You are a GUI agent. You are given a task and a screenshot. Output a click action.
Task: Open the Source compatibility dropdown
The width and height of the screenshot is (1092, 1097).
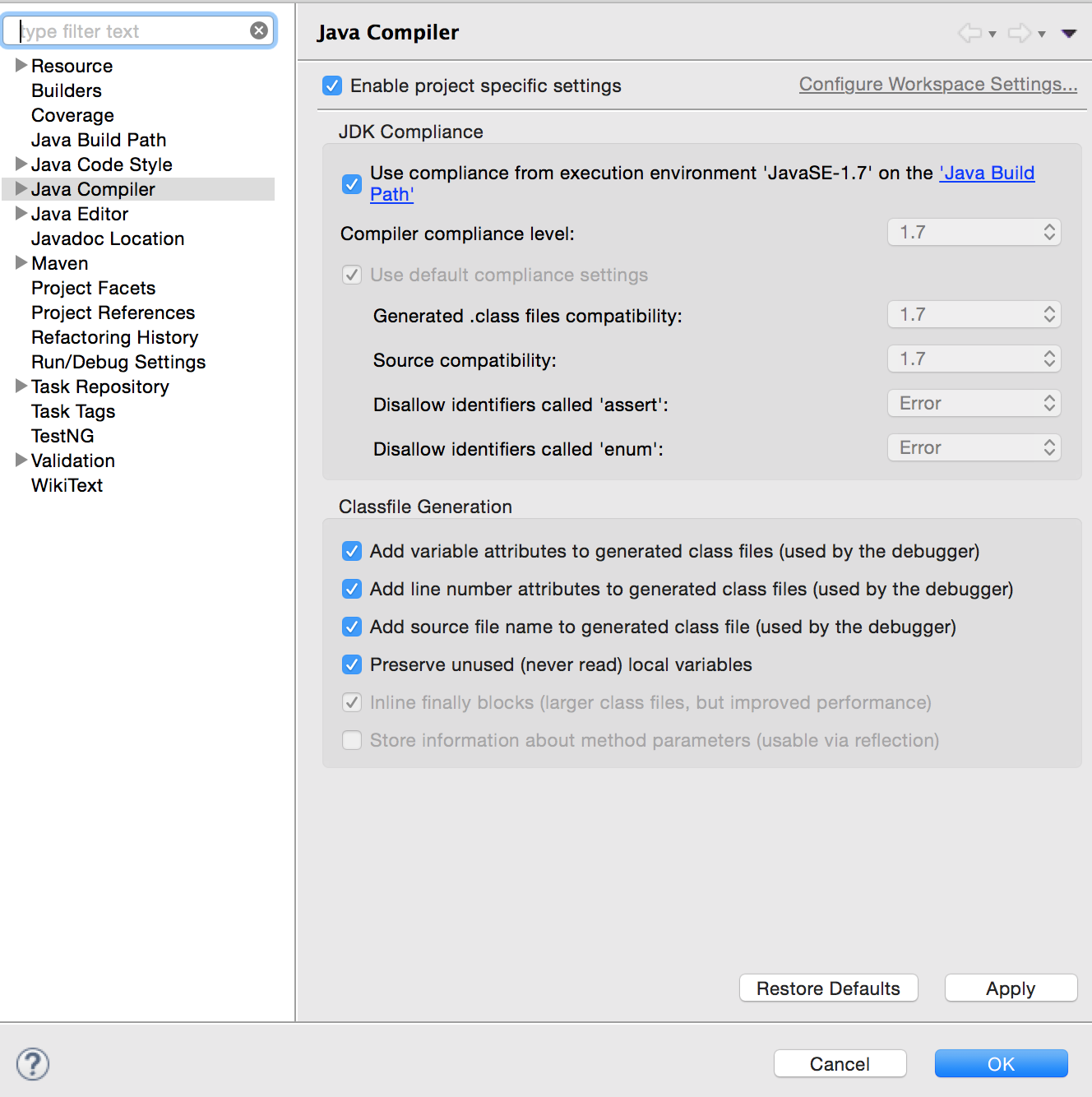point(974,359)
